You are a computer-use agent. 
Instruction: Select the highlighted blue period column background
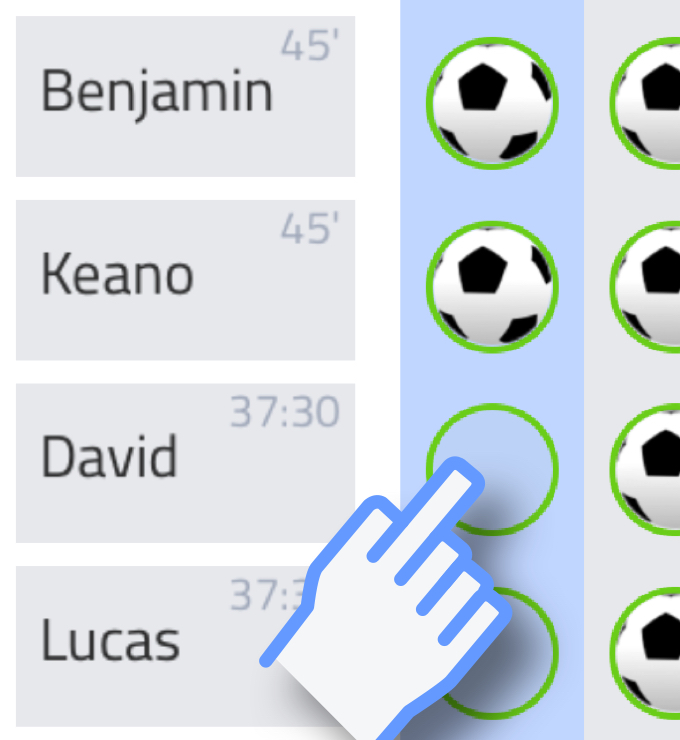click(x=492, y=370)
